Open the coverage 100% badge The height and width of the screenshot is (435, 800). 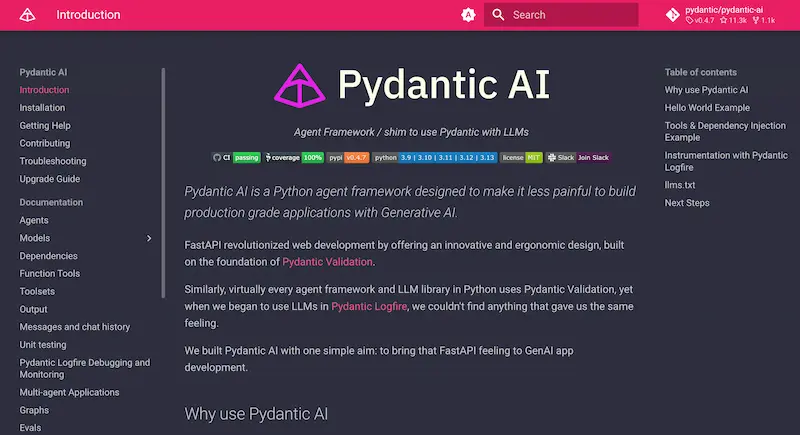(x=294, y=158)
